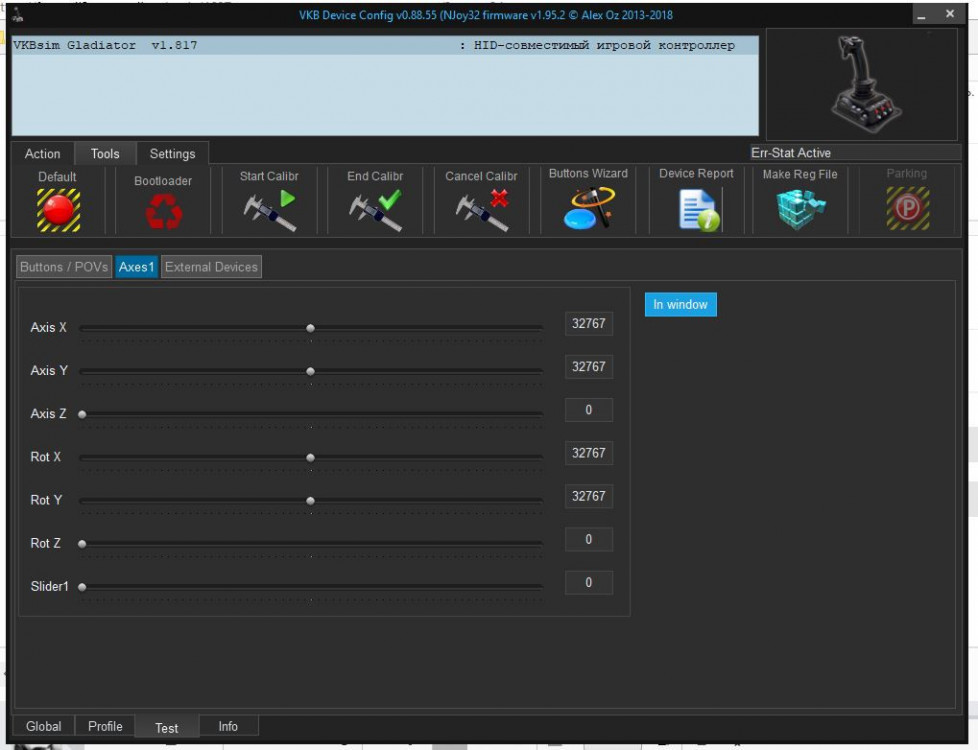The height and width of the screenshot is (750, 978).
Task: Select VKBsim Gladiator device row
Action: [x=385, y=46]
